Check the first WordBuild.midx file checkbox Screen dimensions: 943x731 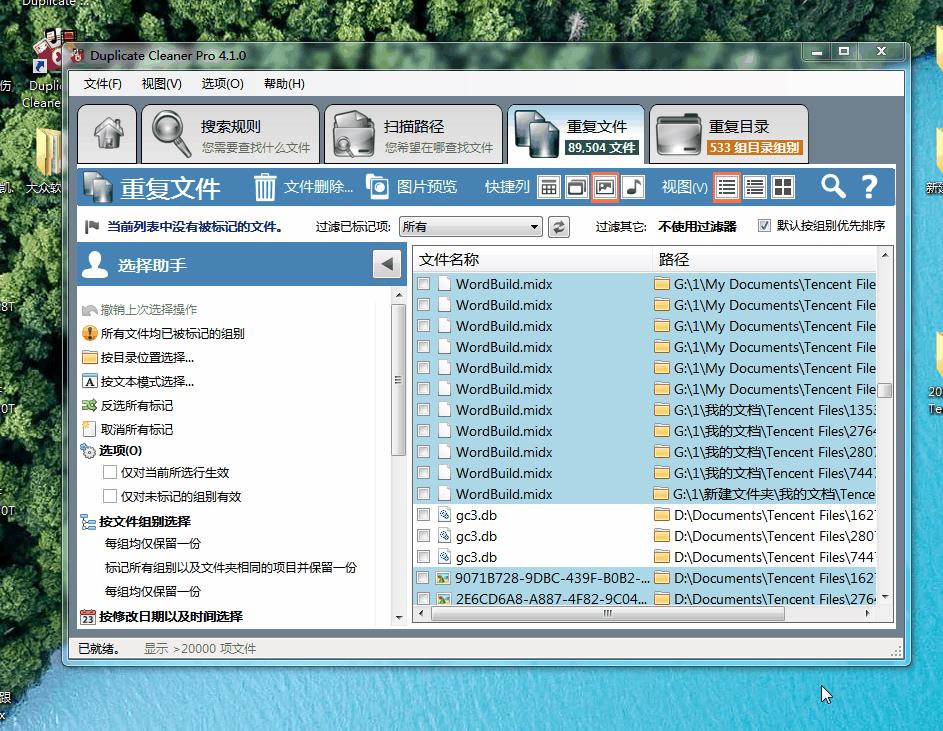coord(424,284)
